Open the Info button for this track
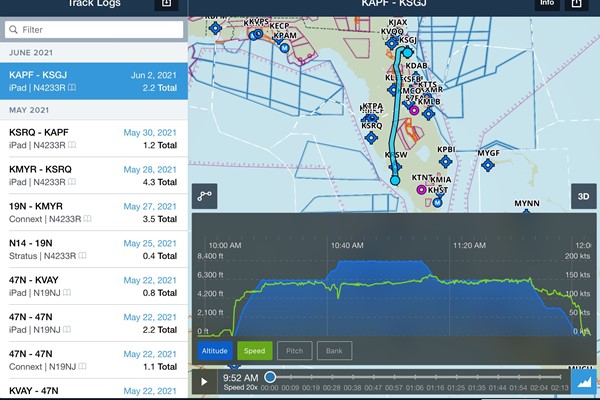Image resolution: width=600 pixels, height=400 pixels. tap(547, 4)
